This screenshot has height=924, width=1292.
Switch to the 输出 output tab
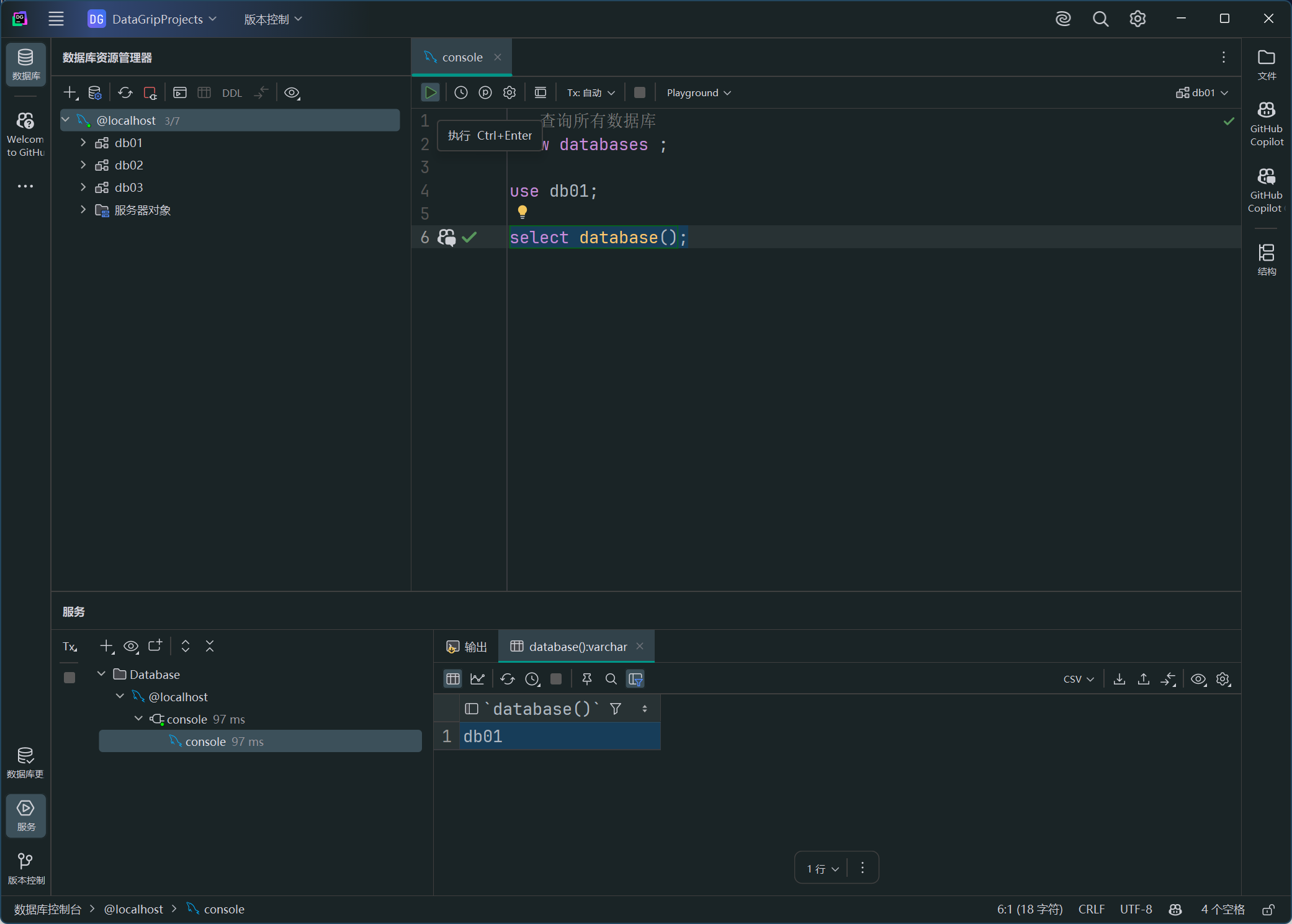(467, 647)
